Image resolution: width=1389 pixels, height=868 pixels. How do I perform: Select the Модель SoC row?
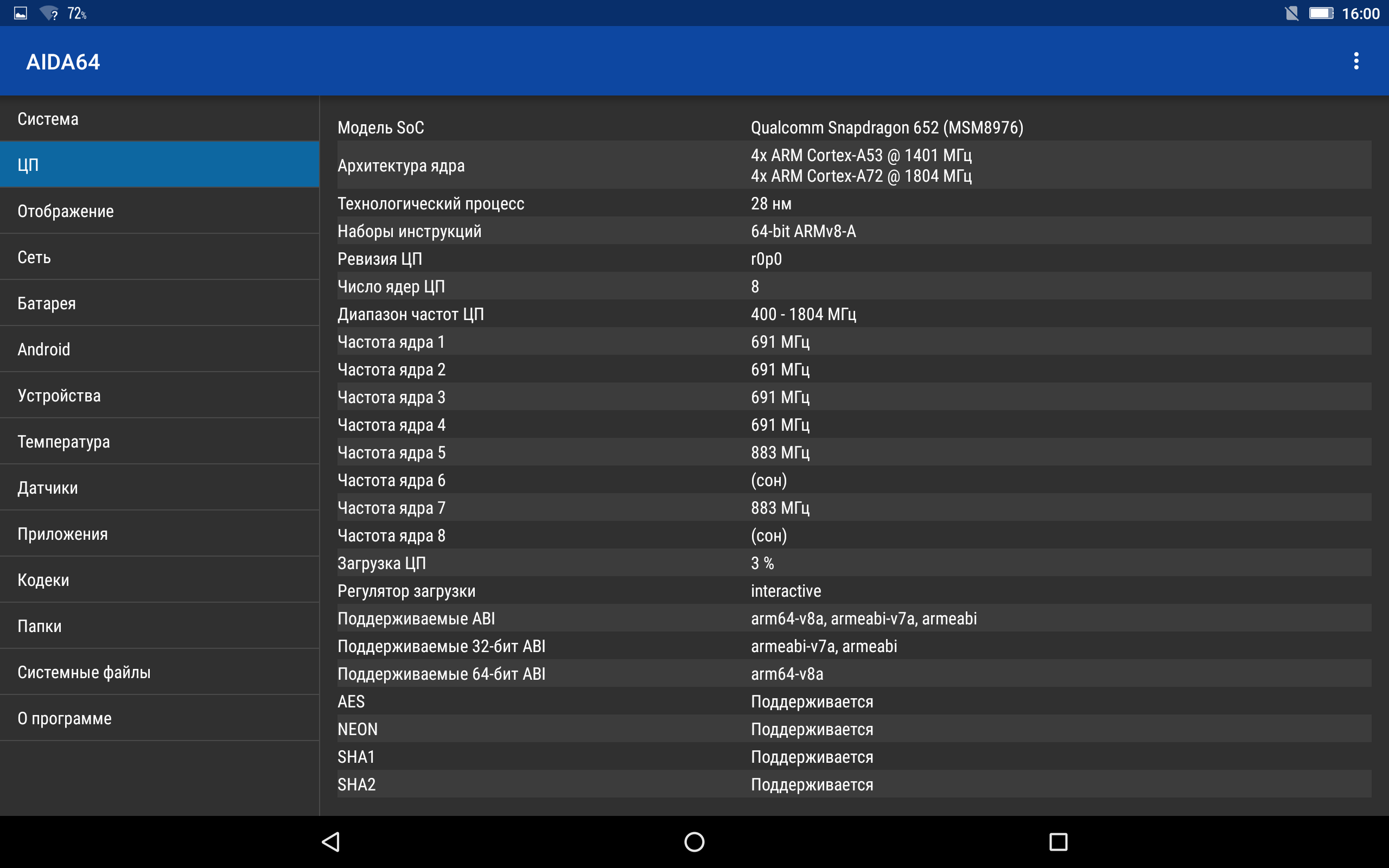coord(854,127)
